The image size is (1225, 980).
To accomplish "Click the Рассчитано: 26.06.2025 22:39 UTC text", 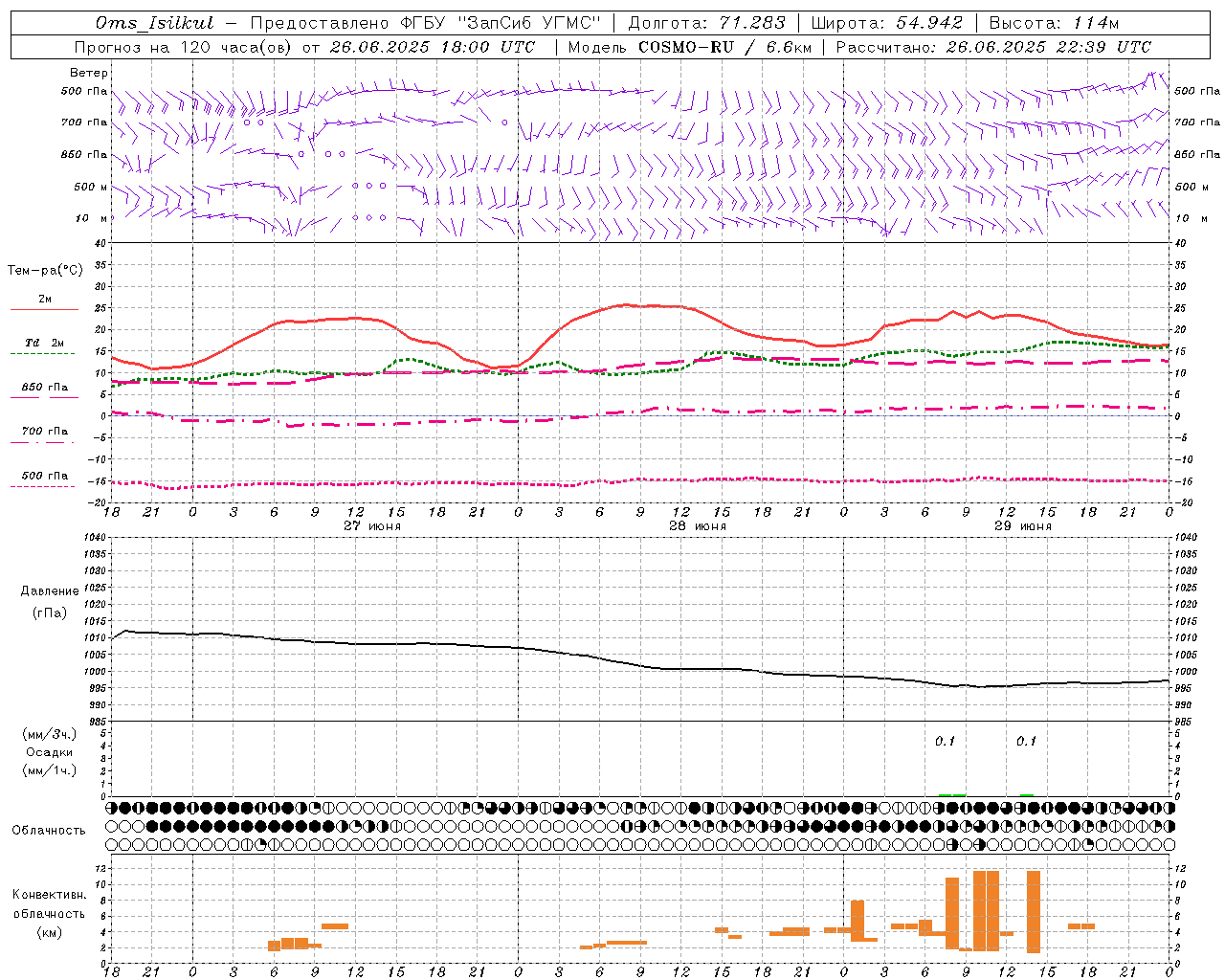I will coord(993,47).
